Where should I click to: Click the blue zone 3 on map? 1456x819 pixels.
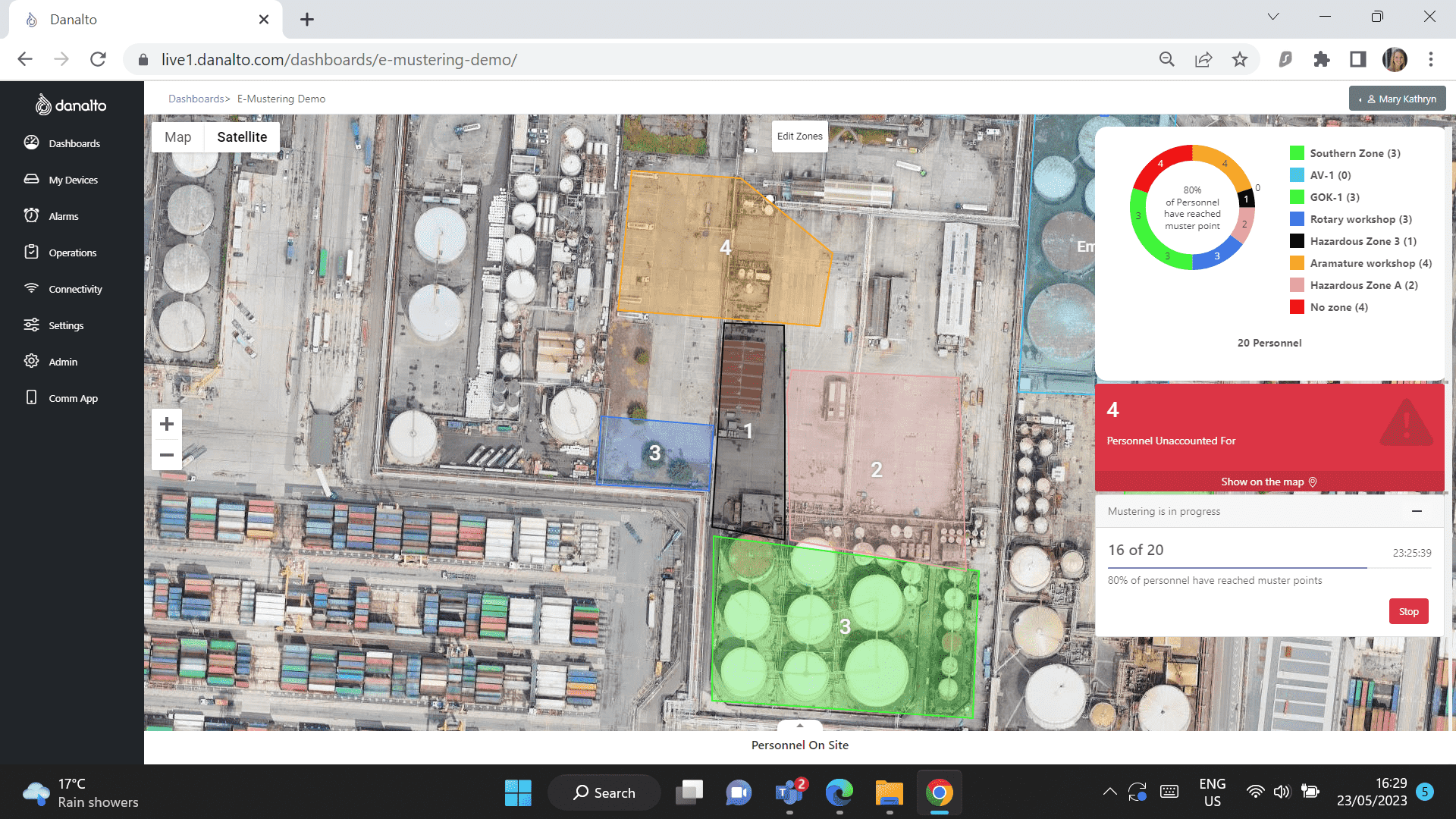pyautogui.click(x=655, y=453)
